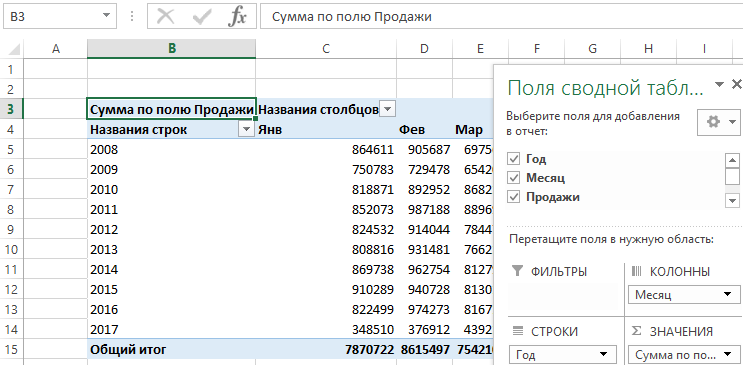Click the empty Фильтры drop area
This screenshot has height=365, width=743.
click(x=563, y=296)
